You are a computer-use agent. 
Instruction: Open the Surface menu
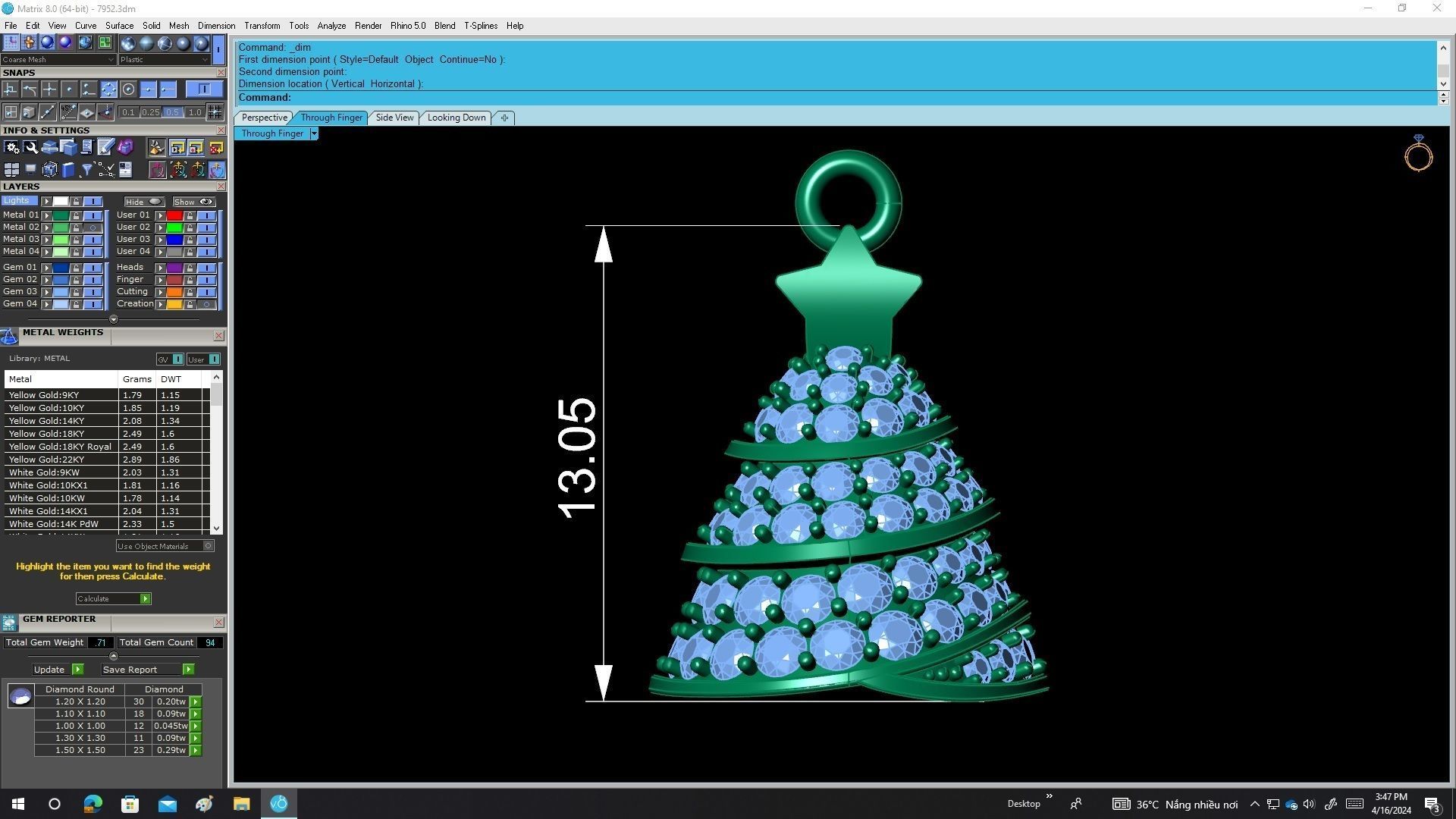(119, 26)
